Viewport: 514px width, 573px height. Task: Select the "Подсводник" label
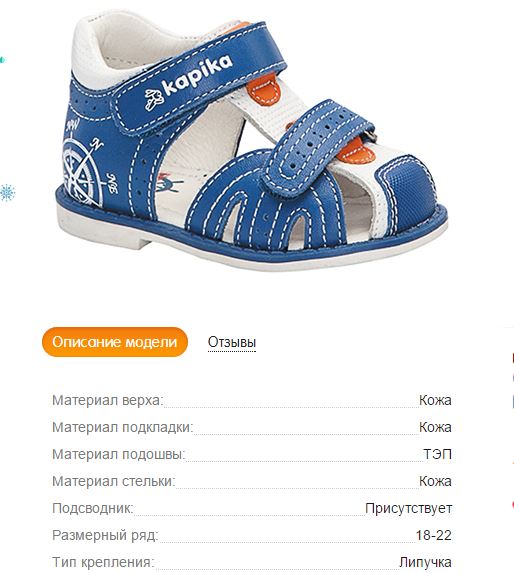pos(93,508)
